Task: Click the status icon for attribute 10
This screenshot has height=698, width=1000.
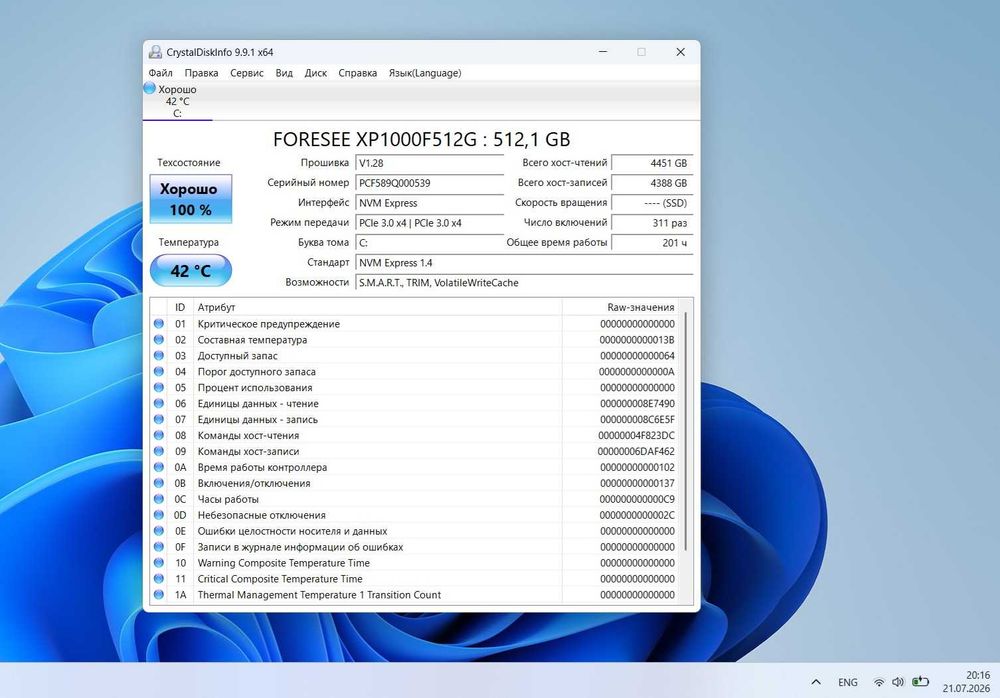Action: tap(159, 563)
